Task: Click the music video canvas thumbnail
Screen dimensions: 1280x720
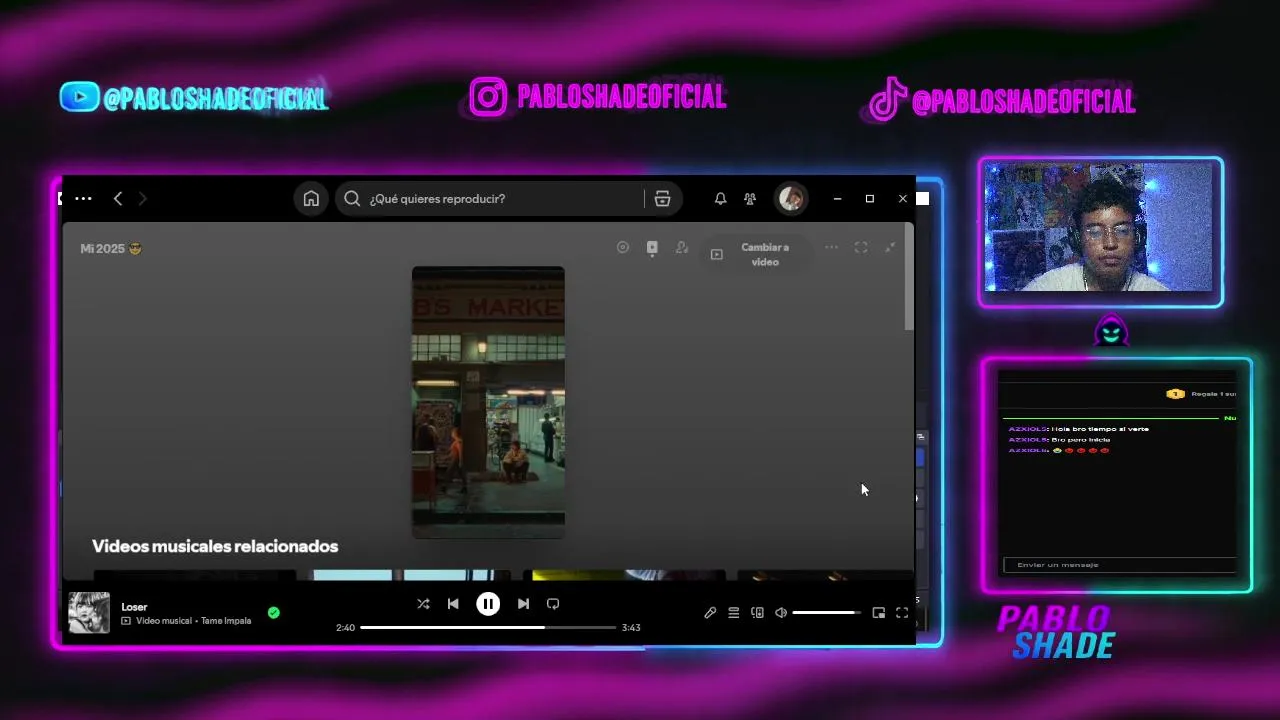Action: point(488,402)
